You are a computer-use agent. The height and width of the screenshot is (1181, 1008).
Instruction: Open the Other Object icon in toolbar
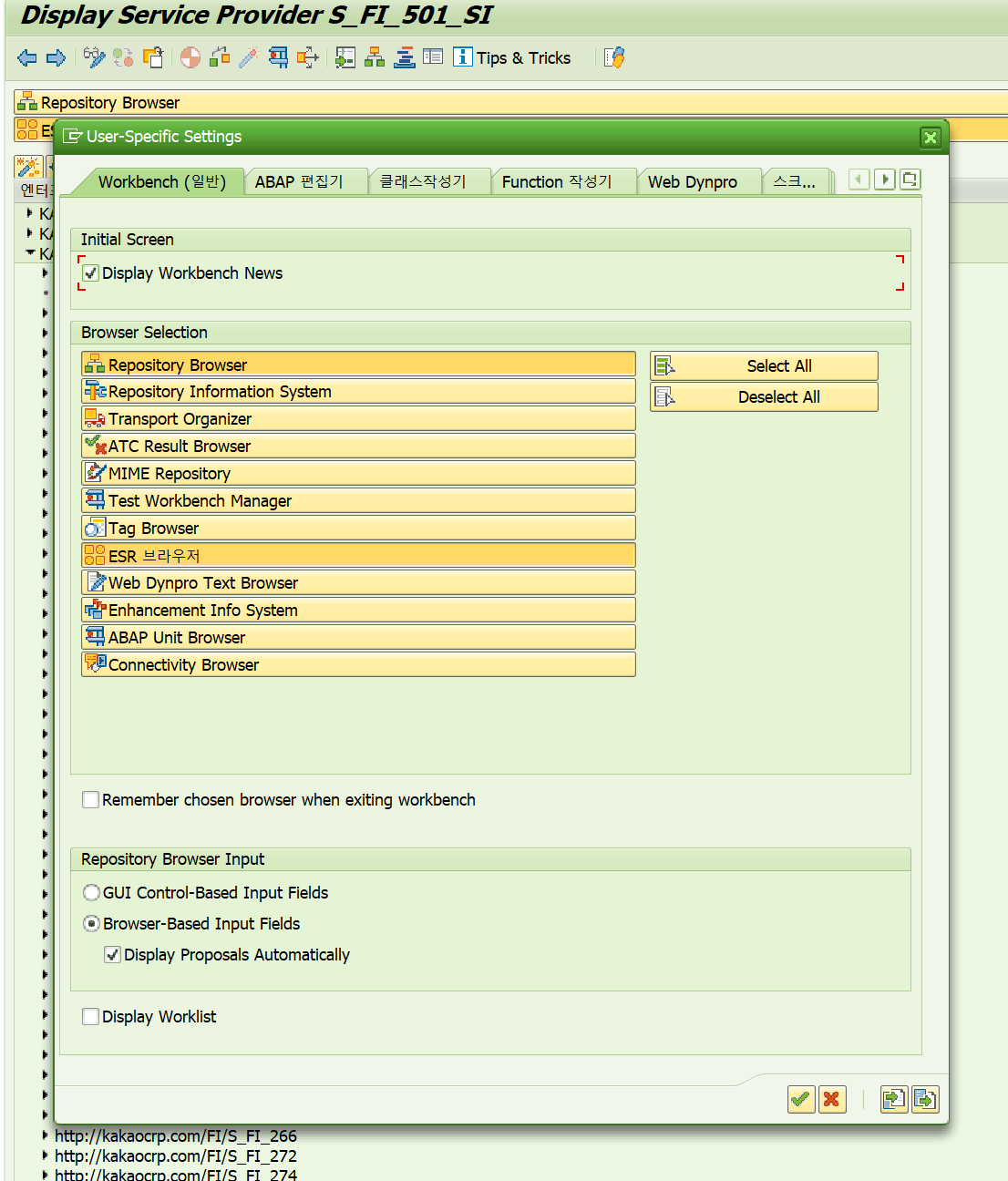click(153, 58)
